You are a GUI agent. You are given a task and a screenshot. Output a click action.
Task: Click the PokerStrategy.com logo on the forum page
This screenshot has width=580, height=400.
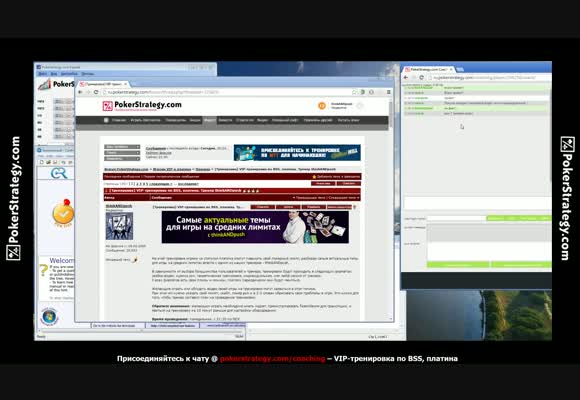pos(142,105)
